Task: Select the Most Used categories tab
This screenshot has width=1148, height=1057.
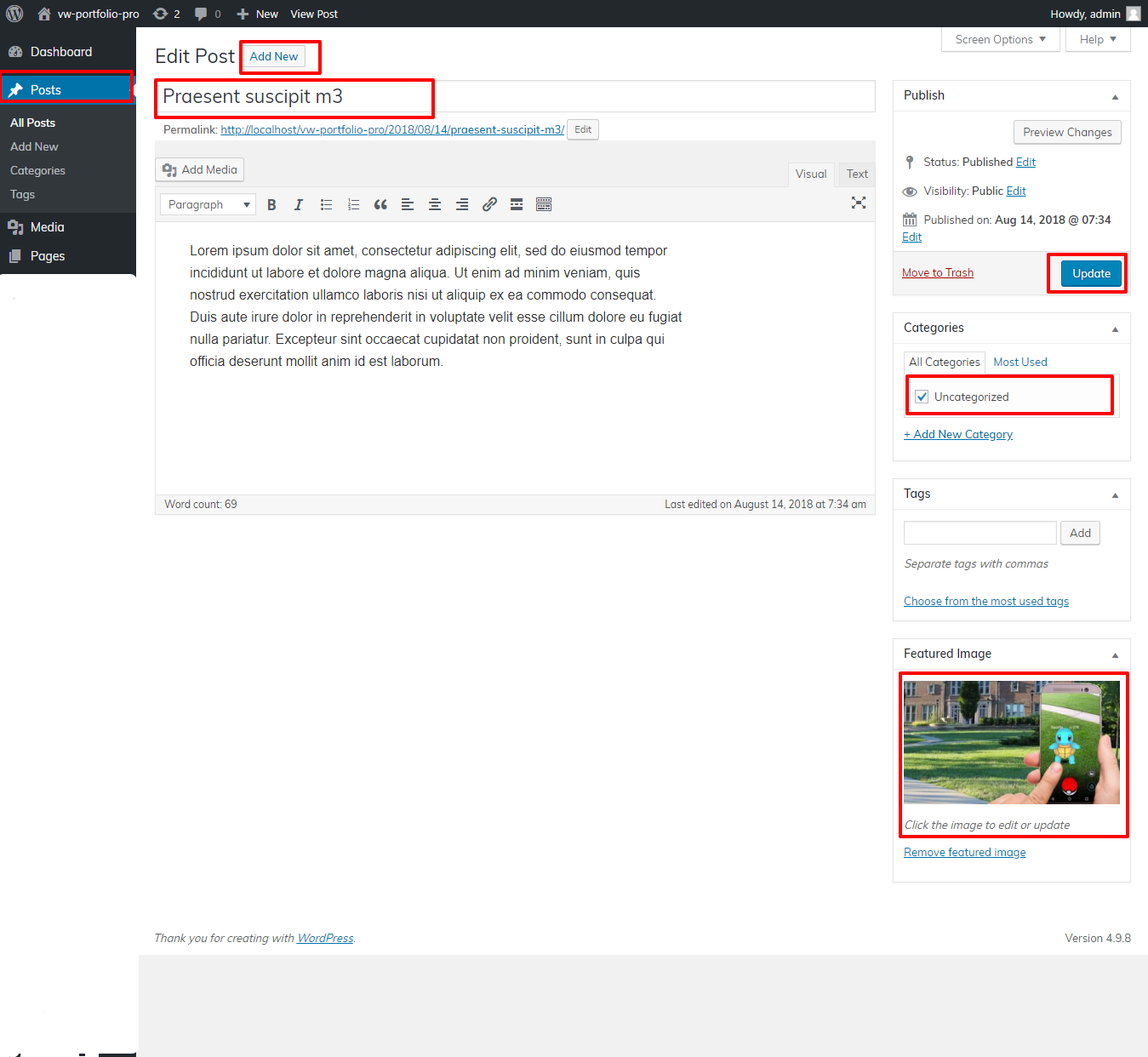Action: (1019, 363)
